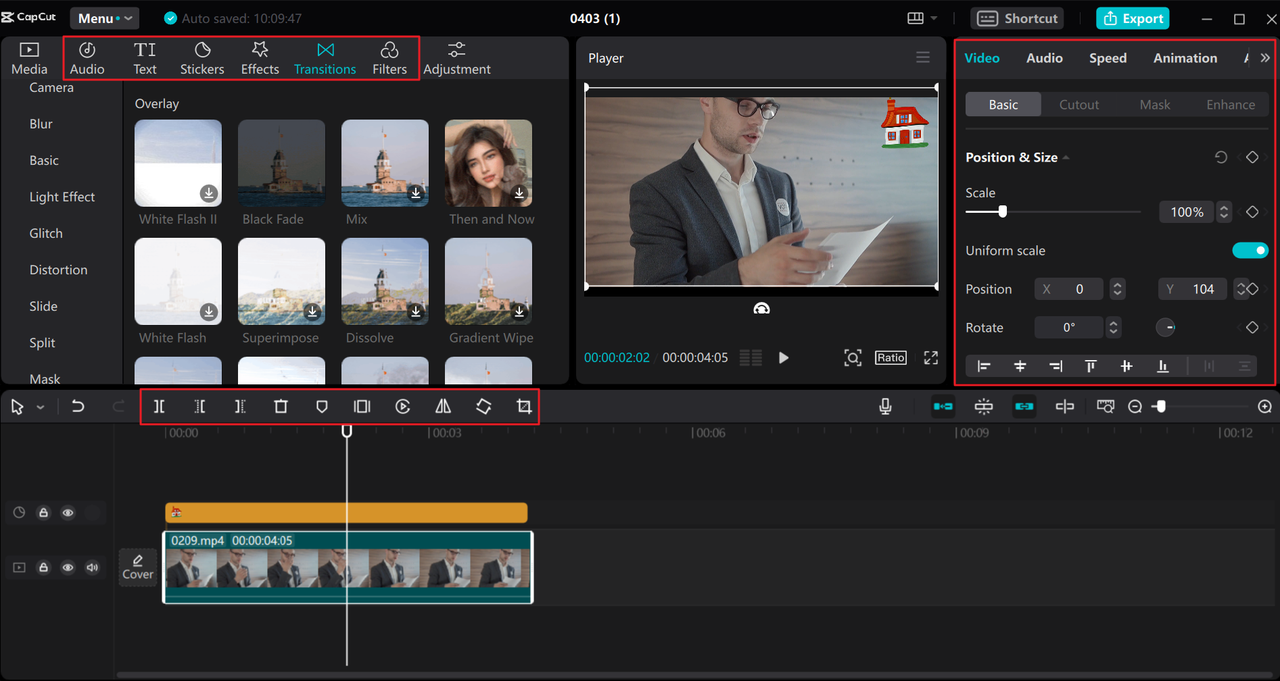Toggle auto snapping in timeline

[x=984, y=407]
